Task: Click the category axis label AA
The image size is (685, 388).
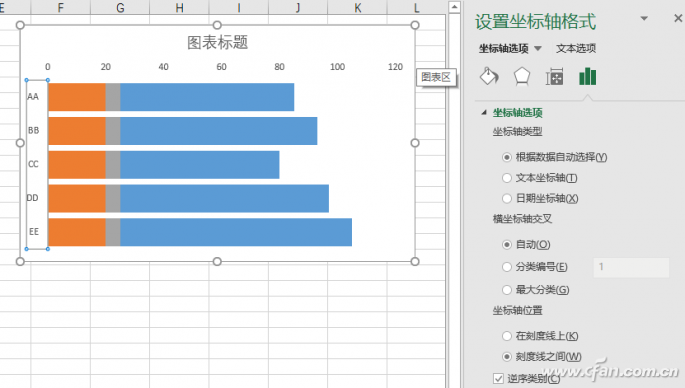Action: coord(33,97)
